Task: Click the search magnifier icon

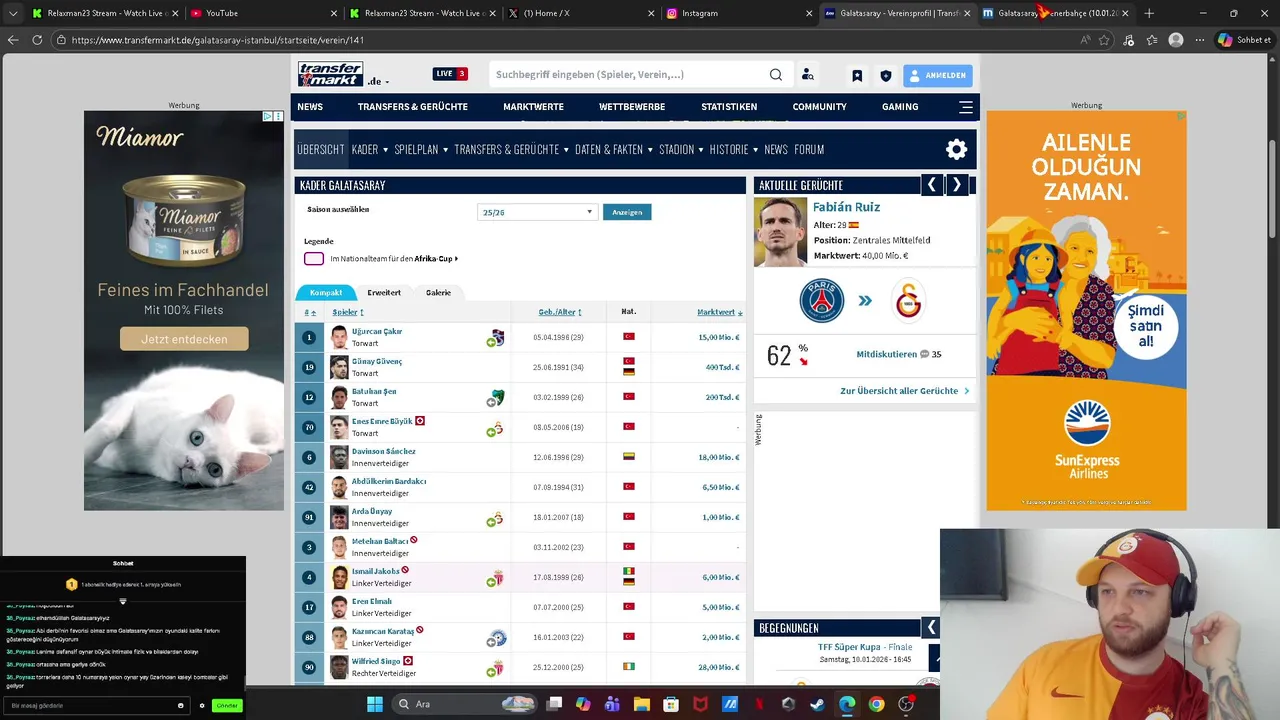Action: click(x=775, y=75)
